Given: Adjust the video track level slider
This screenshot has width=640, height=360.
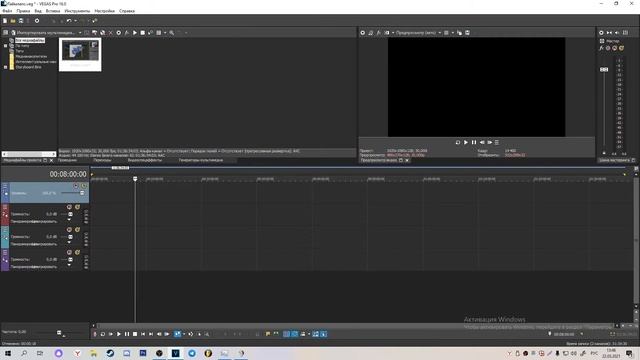Looking at the screenshot, I should [82, 193].
